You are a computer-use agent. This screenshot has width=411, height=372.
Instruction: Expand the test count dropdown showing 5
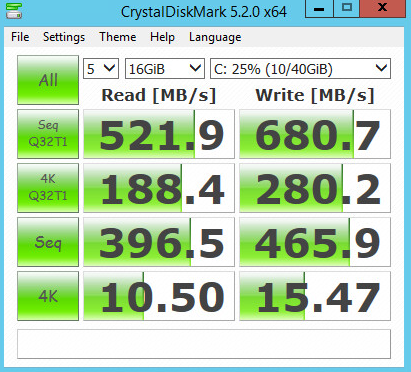[101, 69]
